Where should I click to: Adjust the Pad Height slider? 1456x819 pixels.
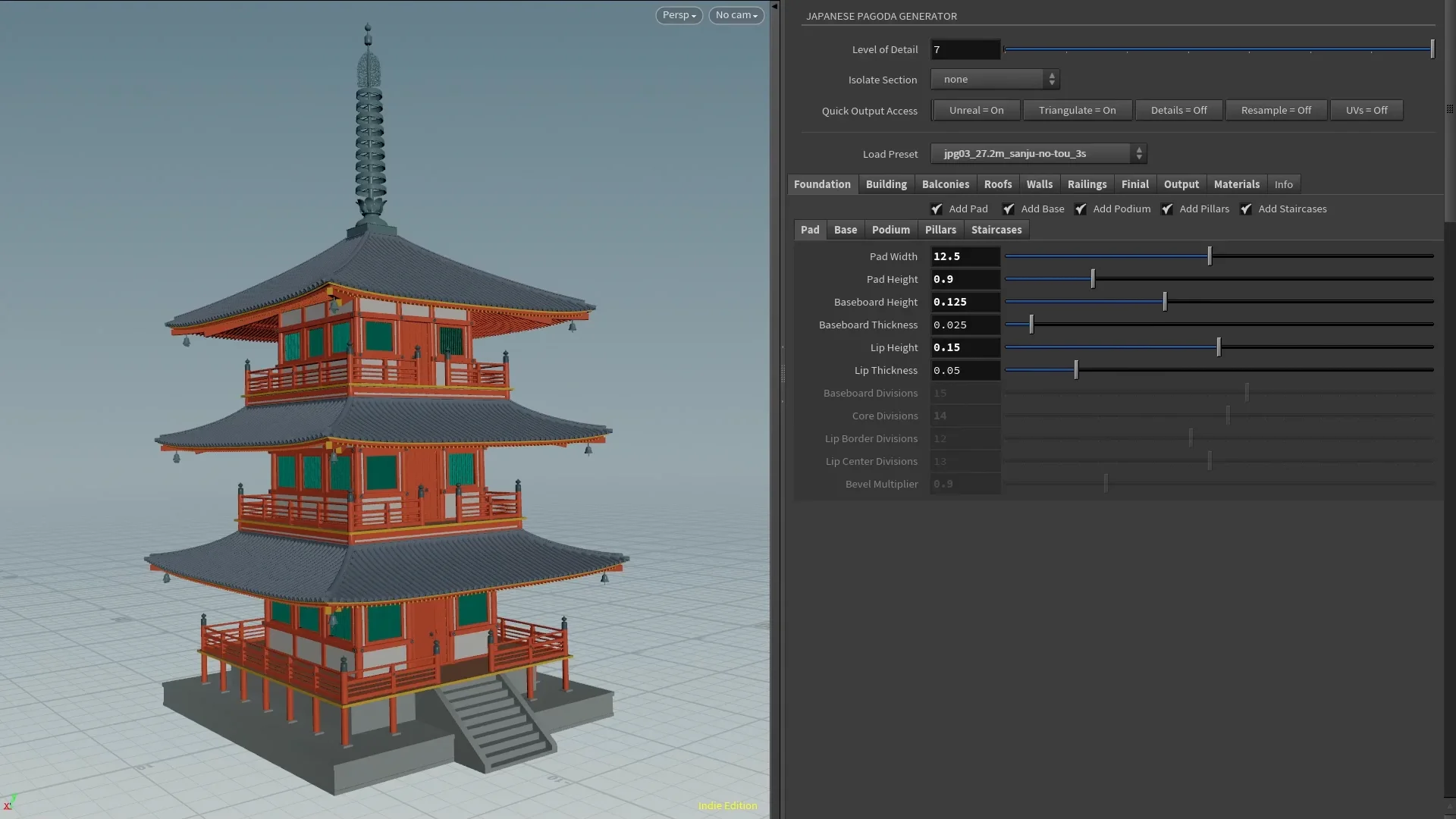click(x=1092, y=278)
